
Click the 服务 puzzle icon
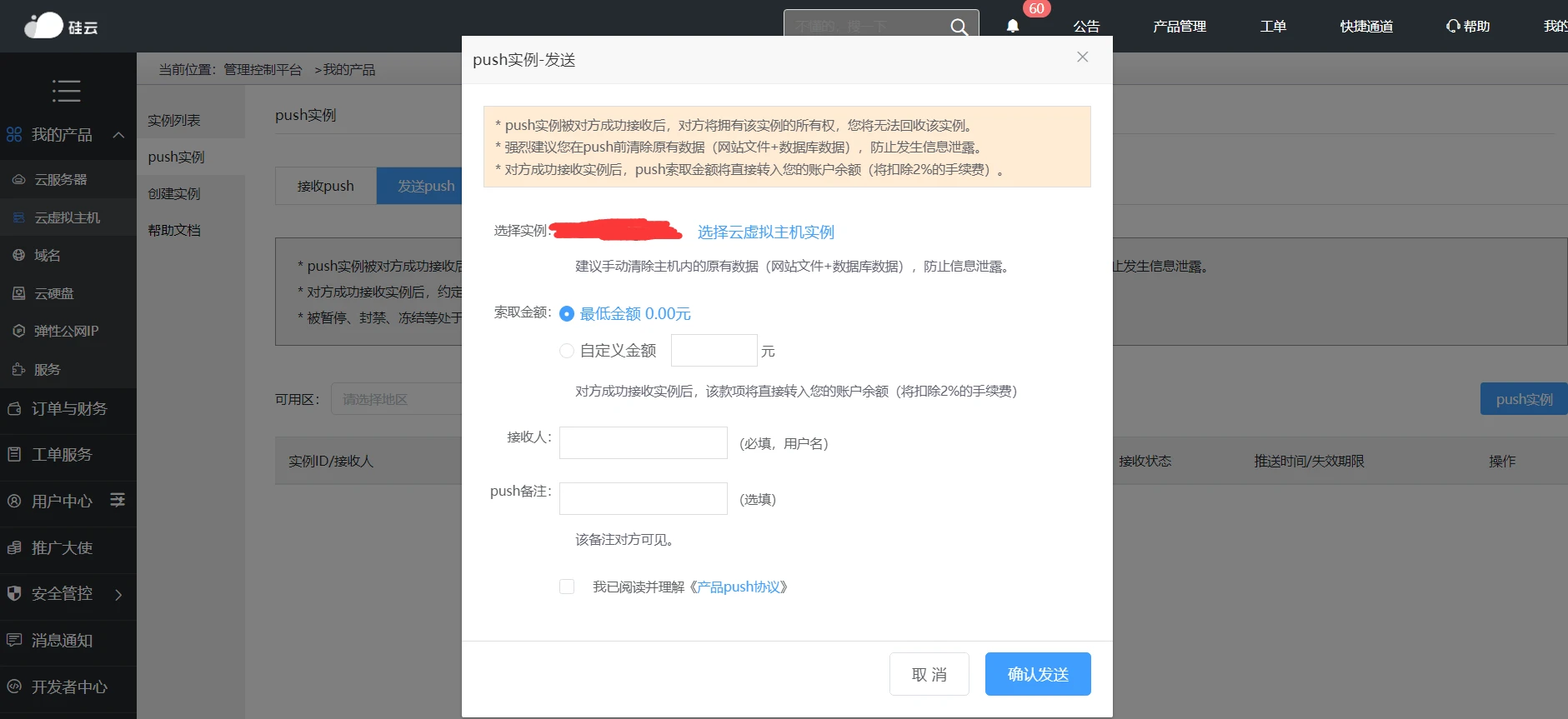18,369
